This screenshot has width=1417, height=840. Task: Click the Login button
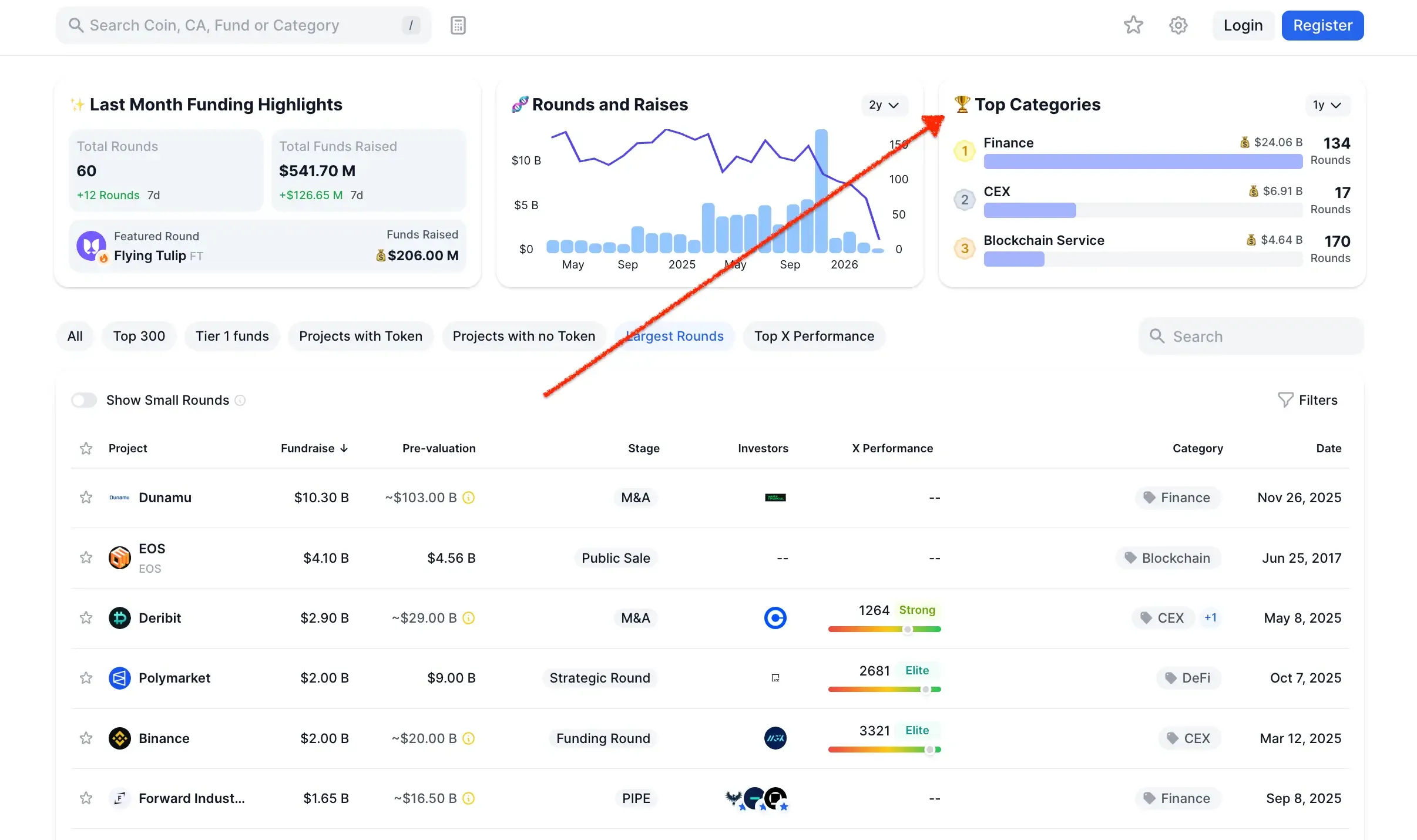(1243, 25)
